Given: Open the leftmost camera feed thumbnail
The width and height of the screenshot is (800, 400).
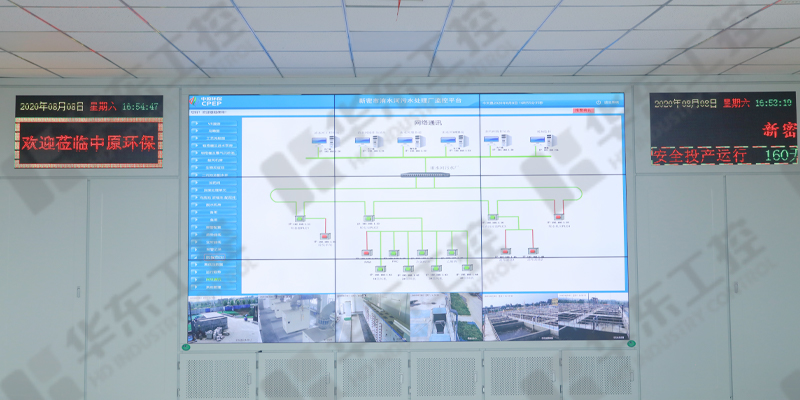Looking at the screenshot, I should coord(223,317).
